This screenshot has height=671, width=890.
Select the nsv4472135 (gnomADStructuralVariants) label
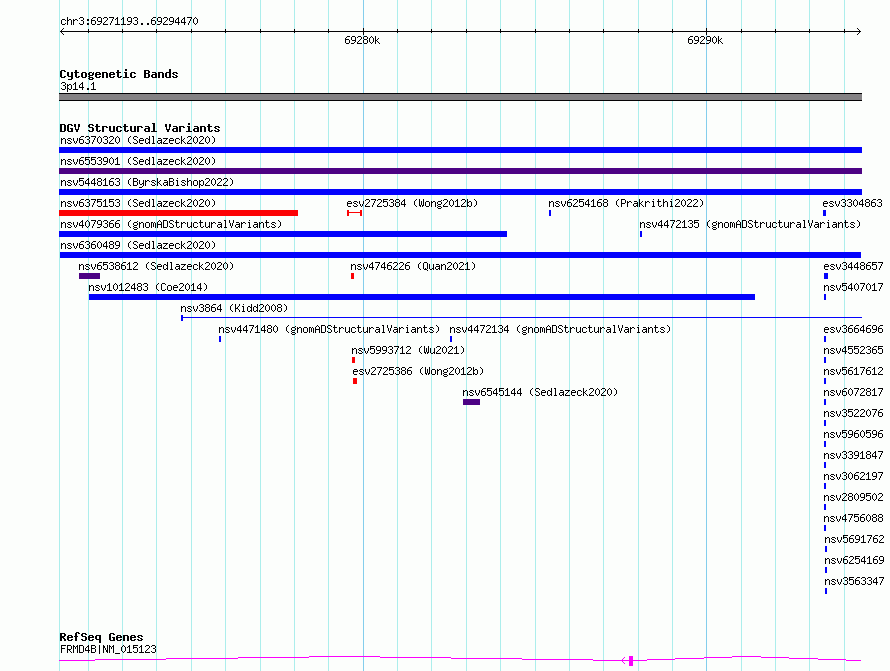point(750,224)
